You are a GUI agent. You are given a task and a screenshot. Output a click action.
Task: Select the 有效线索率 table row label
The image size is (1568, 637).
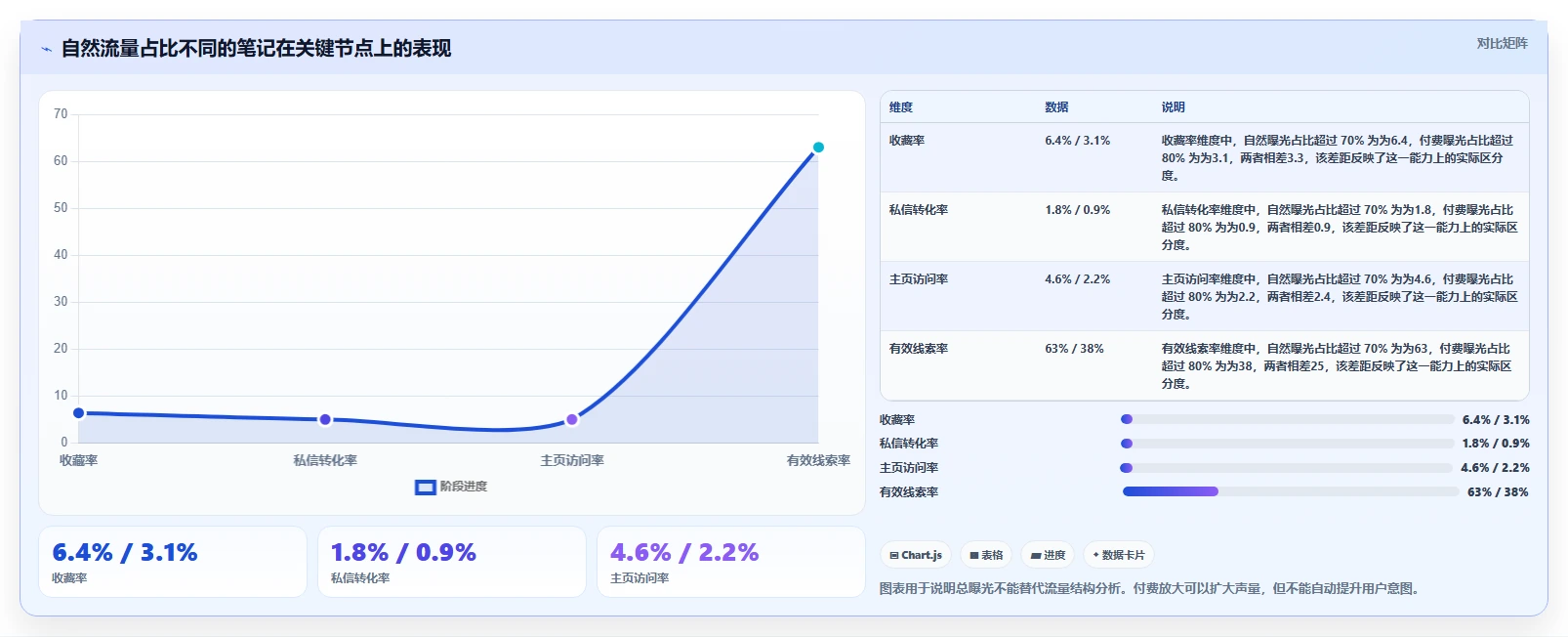(x=919, y=349)
